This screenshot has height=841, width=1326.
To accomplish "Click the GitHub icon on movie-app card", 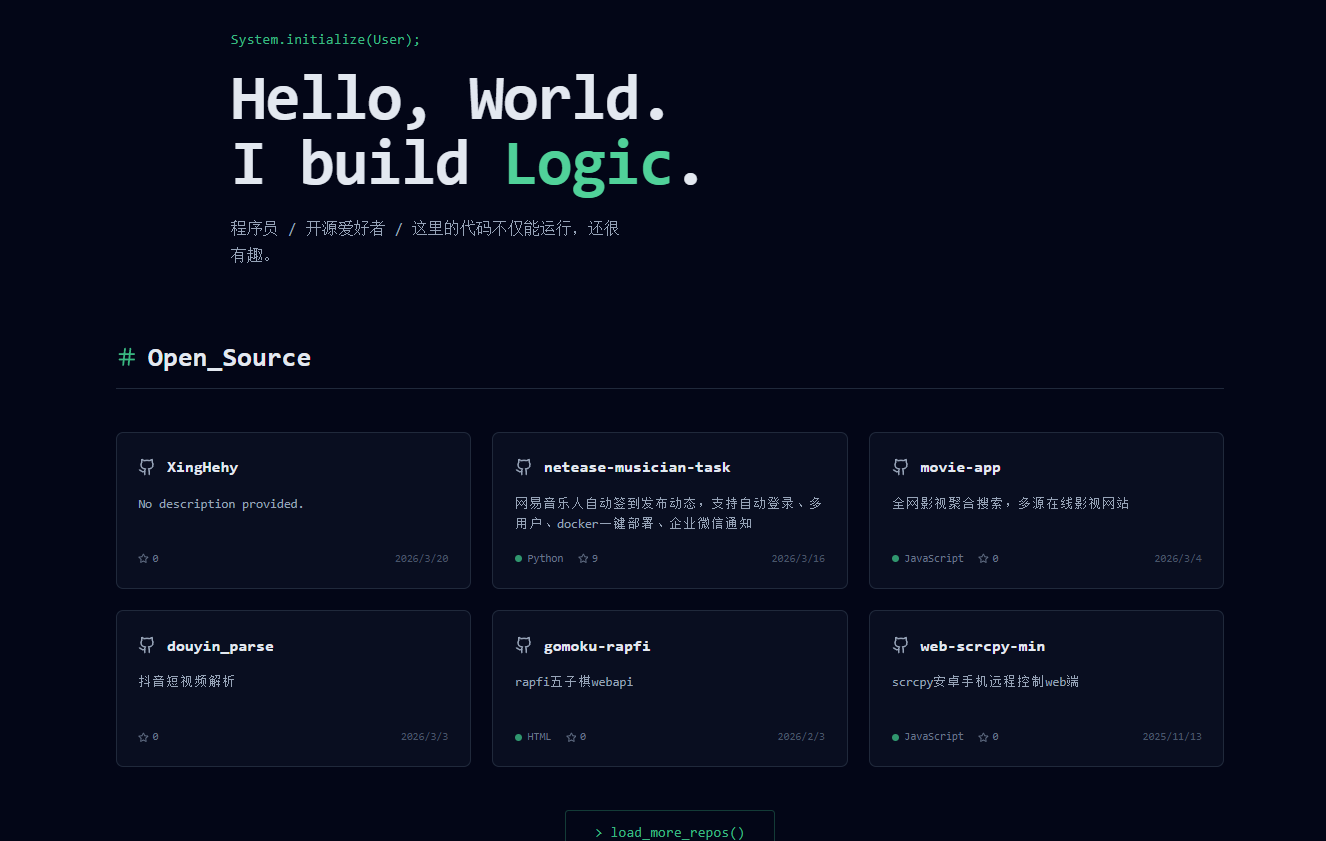I will pyautogui.click(x=900, y=467).
